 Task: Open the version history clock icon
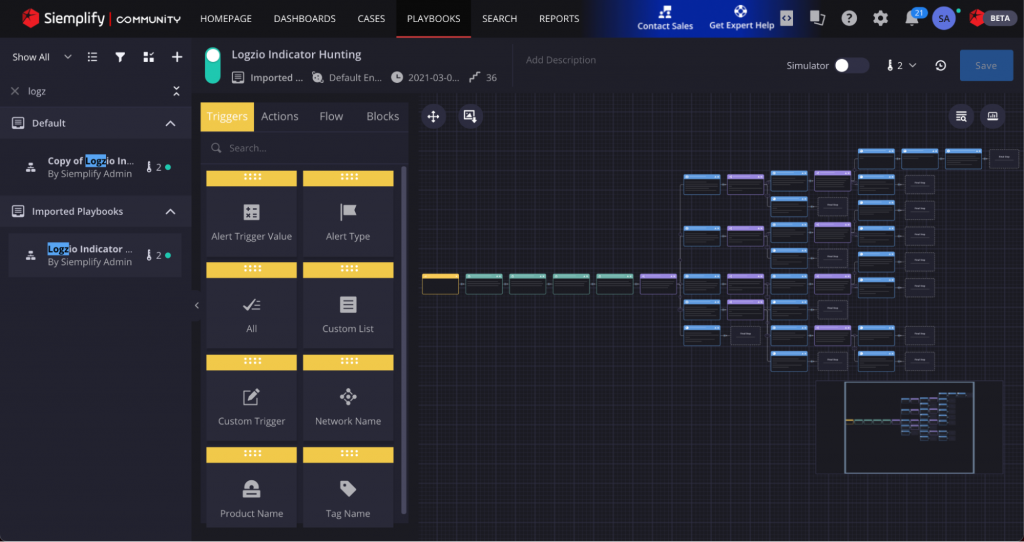(x=940, y=65)
